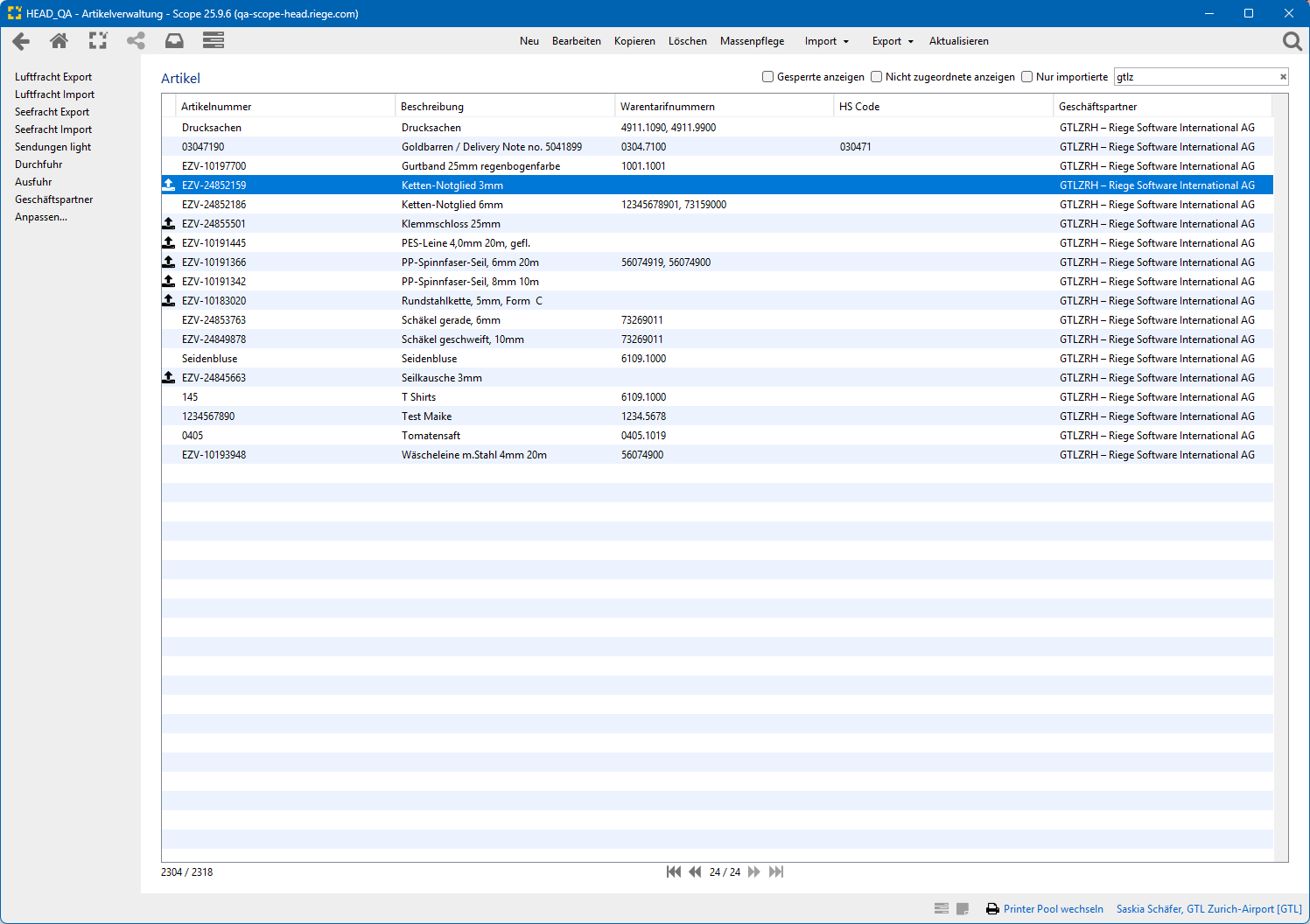The image size is (1310, 924).
Task: Click the printer icon in status bar
Action: [x=992, y=909]
